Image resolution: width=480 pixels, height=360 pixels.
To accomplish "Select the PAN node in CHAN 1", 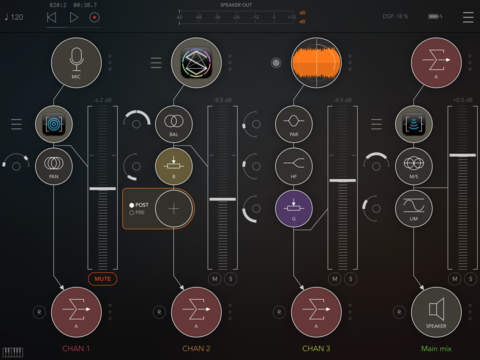I will click(x=54, y=166).
